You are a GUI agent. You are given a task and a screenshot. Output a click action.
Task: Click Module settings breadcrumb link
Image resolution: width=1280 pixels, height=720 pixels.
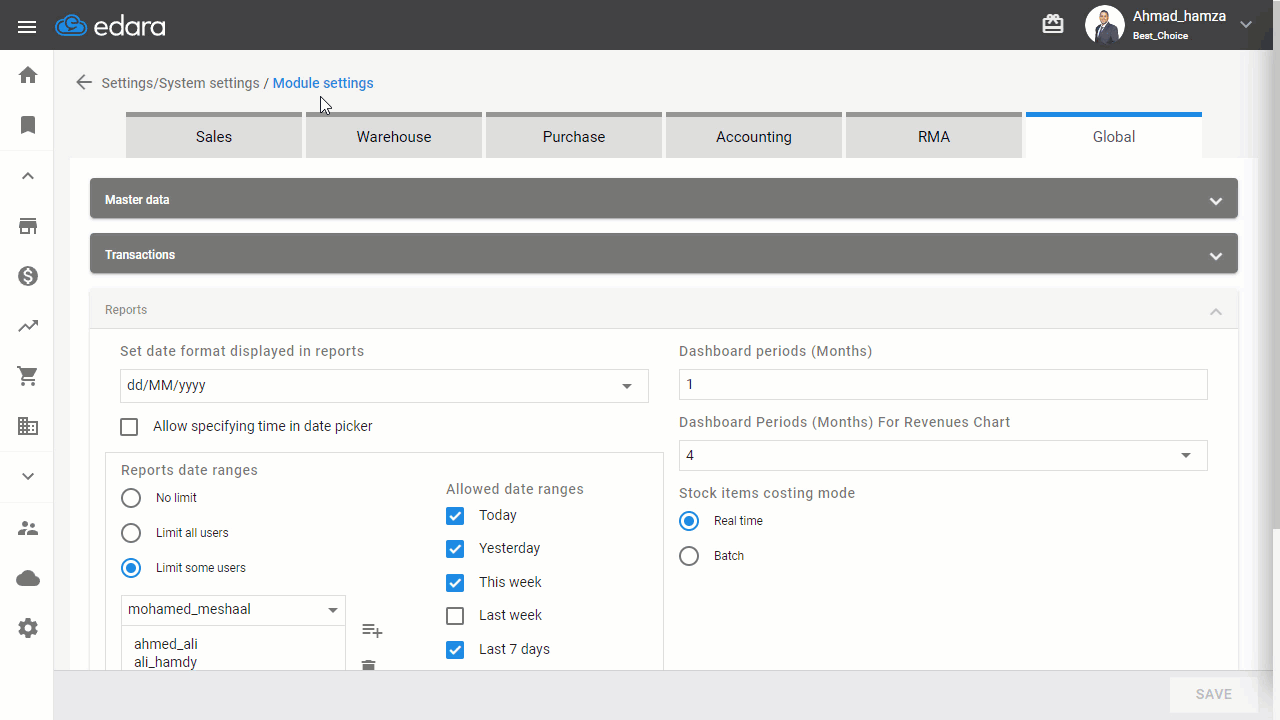click(323, 83)
